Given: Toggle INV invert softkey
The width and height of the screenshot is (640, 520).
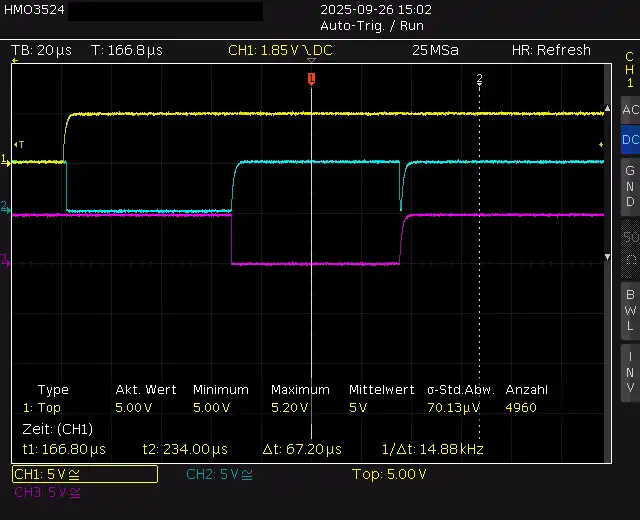Looking at the screenshot, I should 630,371.
